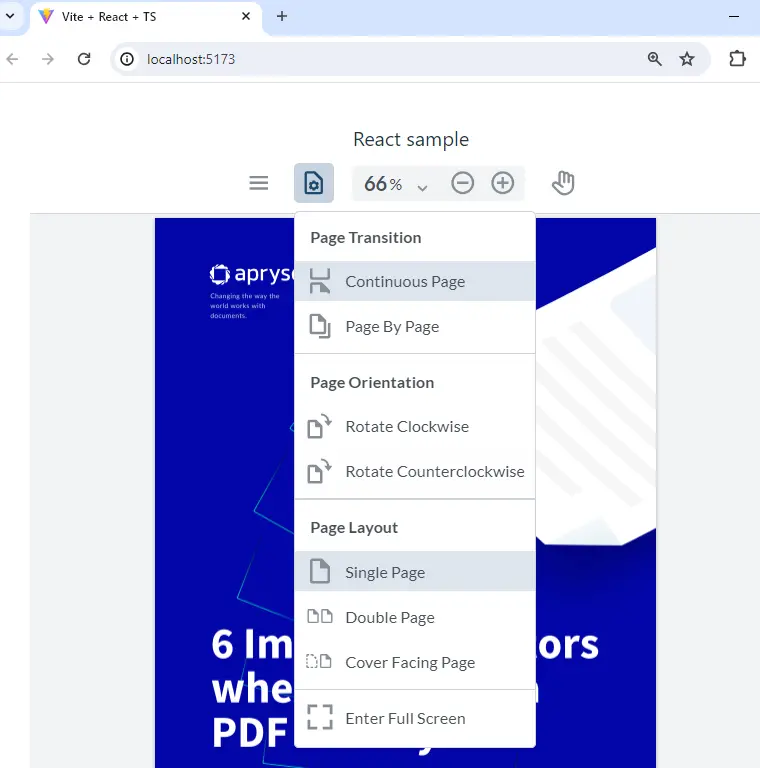Image resolution: width=760 pixels, height=768 pixels.
Task: Choose Rotate Clockwise
Action: click(x=415, y=426)
